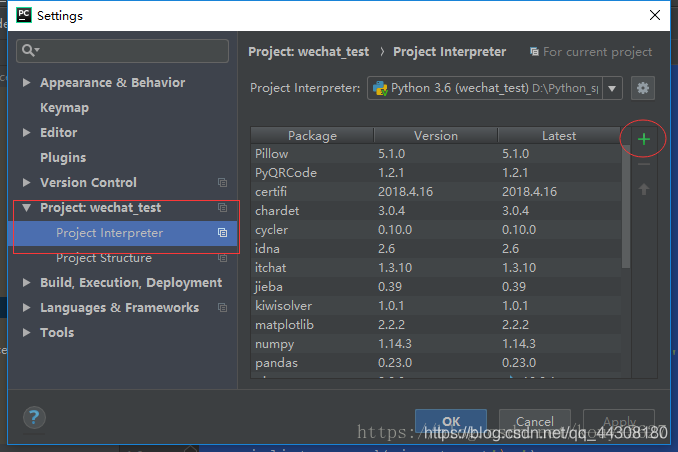
Task: Select the pandas package row
Action: tap(436, 362)
